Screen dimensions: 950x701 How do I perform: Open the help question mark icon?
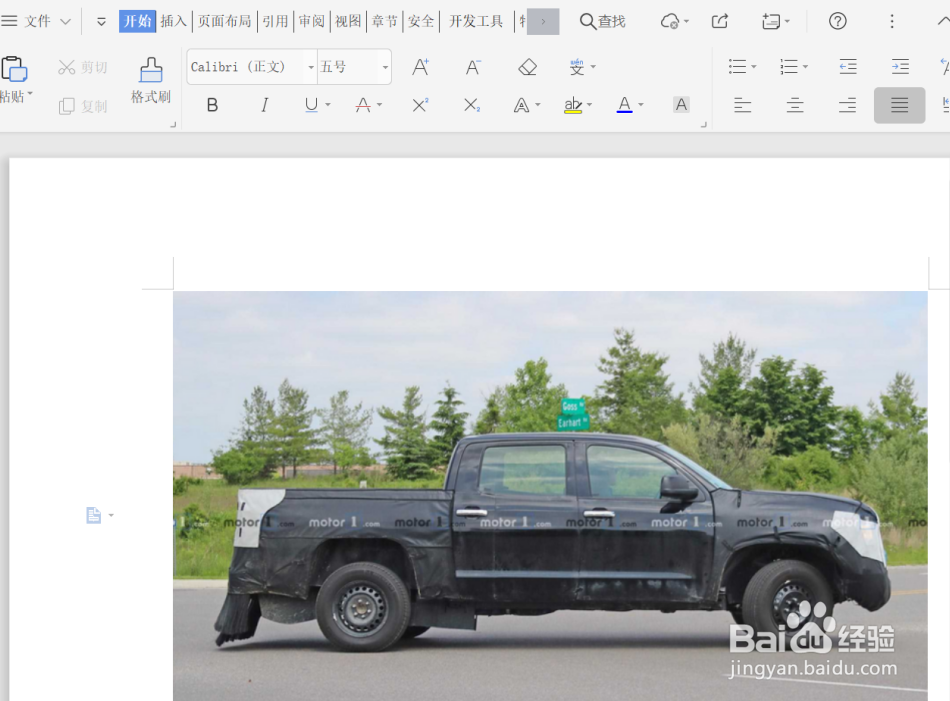837,21
